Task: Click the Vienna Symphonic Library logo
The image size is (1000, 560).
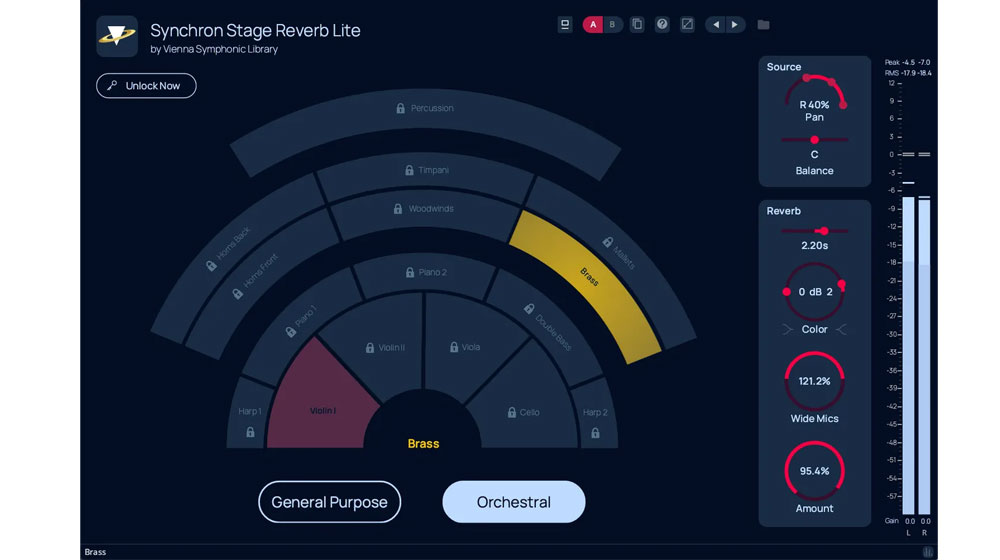Action: point(117,36)
